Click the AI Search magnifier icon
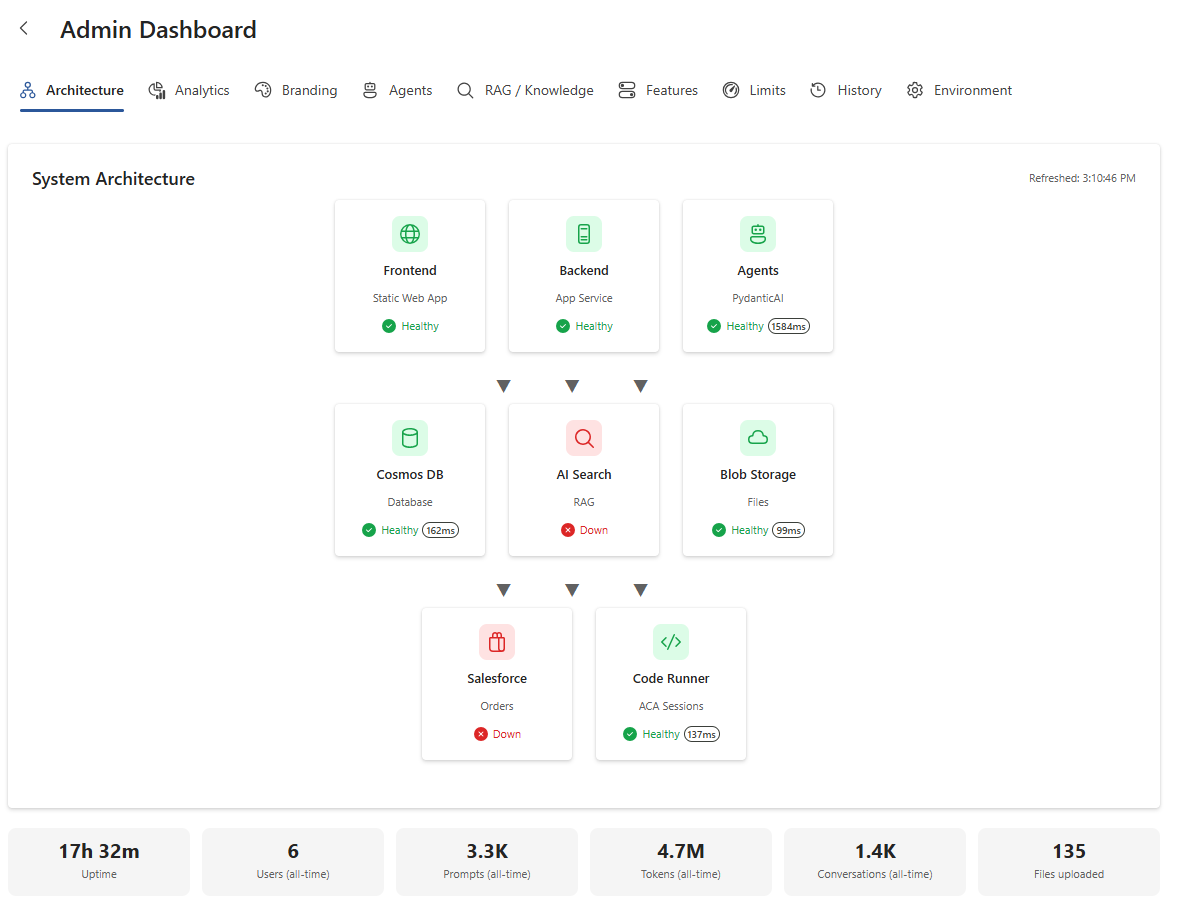This screenshot has width=1182, height=903. coord(584,437)
